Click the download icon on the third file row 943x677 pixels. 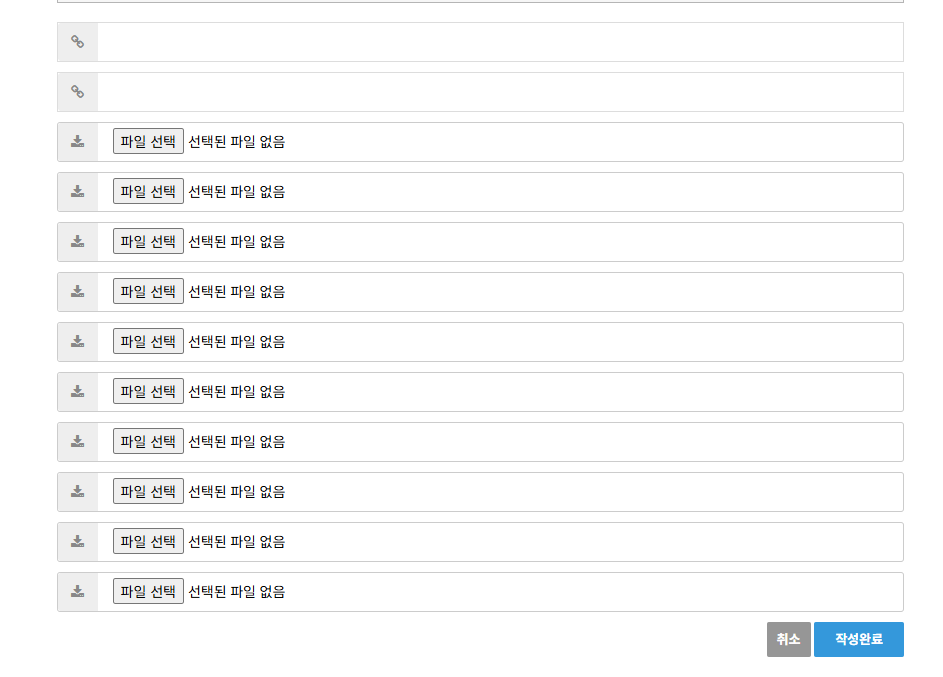(78, 242)
